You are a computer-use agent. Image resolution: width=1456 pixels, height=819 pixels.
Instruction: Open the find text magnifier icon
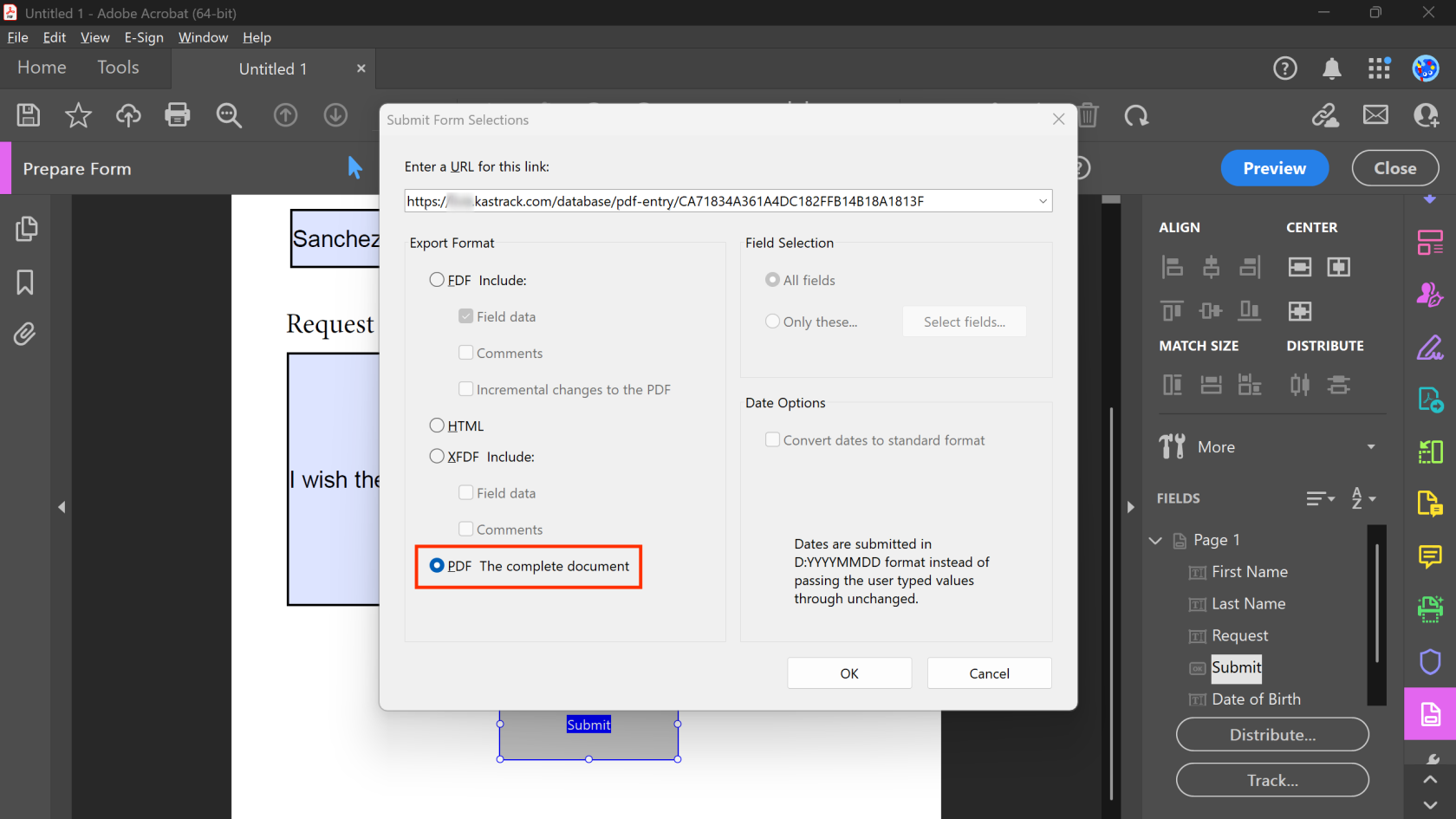[x=229, y=115]
